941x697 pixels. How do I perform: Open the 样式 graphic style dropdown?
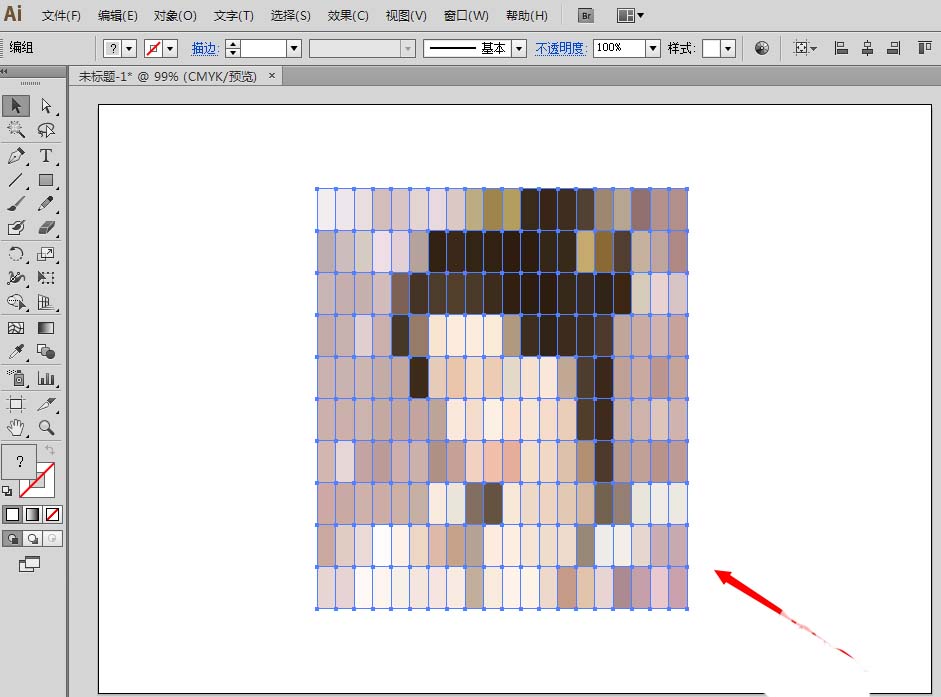click(728, 48)
